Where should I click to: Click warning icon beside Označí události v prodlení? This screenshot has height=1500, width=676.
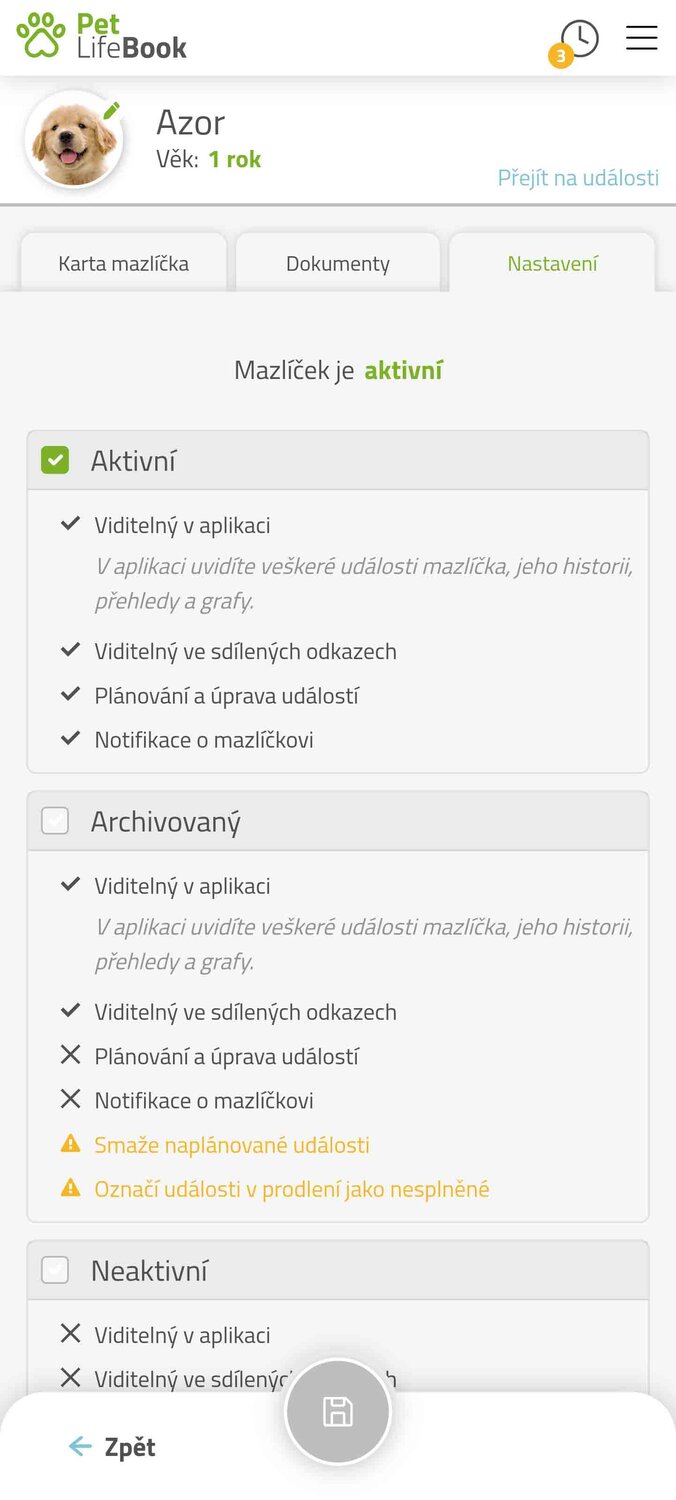coord(70,1188)
